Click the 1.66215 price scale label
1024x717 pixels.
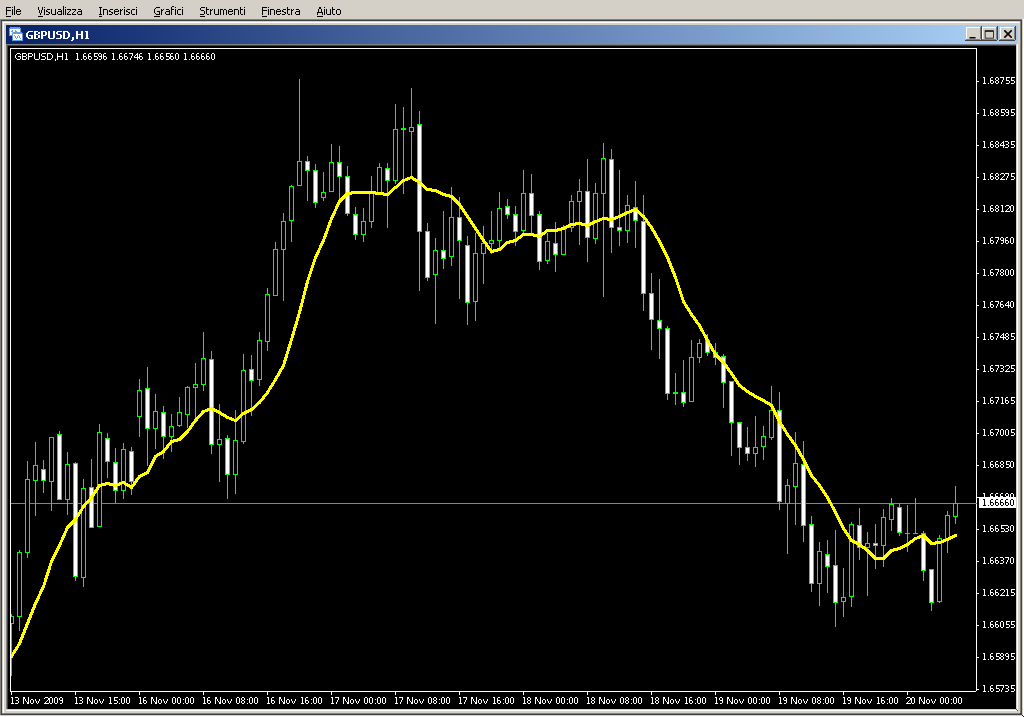coord(999,593)
